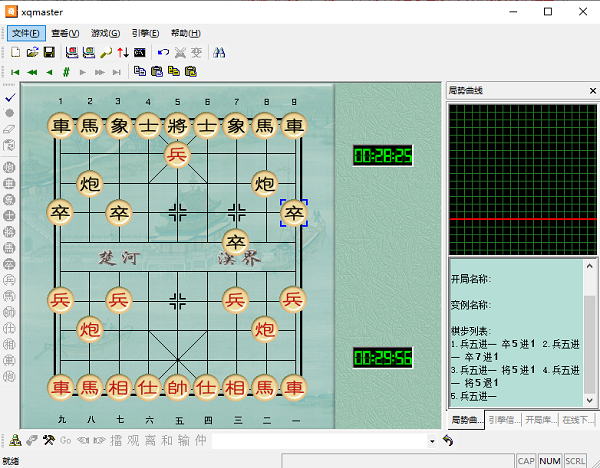The height and width of the screenshot is (468, 600).
Task: Click the binoculars search icon
Action: (x=220, y=52)
